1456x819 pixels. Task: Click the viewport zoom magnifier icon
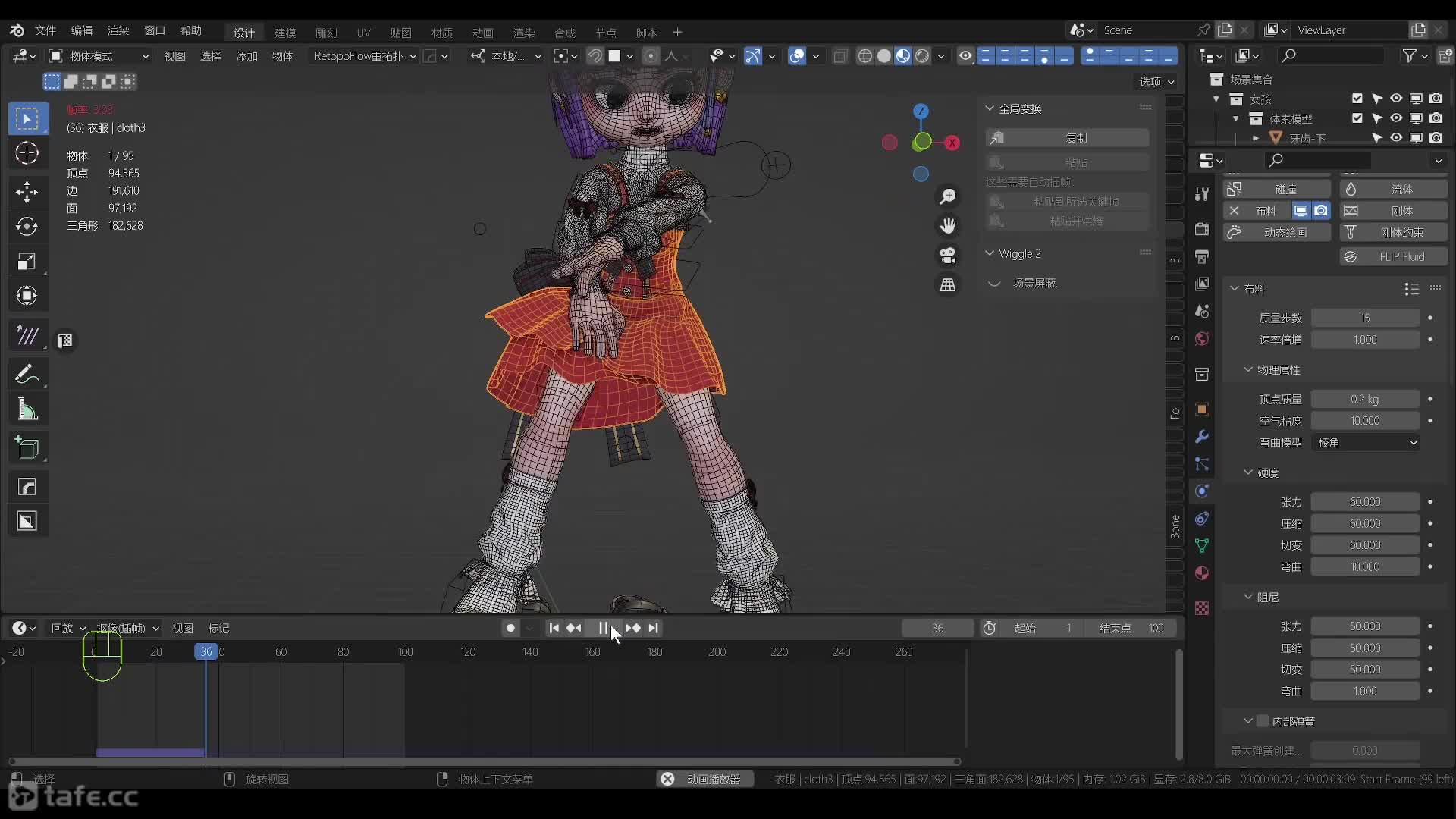pos(948,196)
